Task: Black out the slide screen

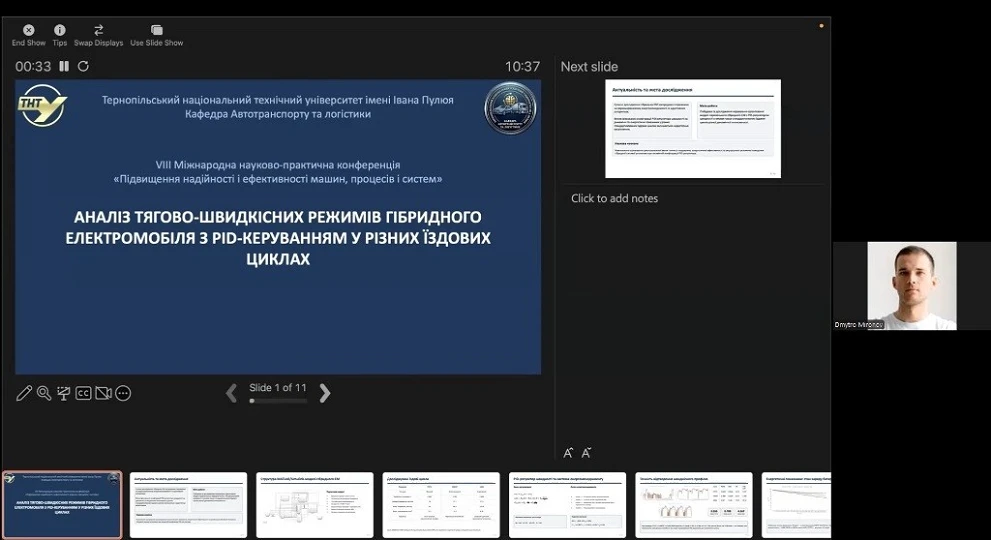Action: pyautogui.click(x=64, y=393)
